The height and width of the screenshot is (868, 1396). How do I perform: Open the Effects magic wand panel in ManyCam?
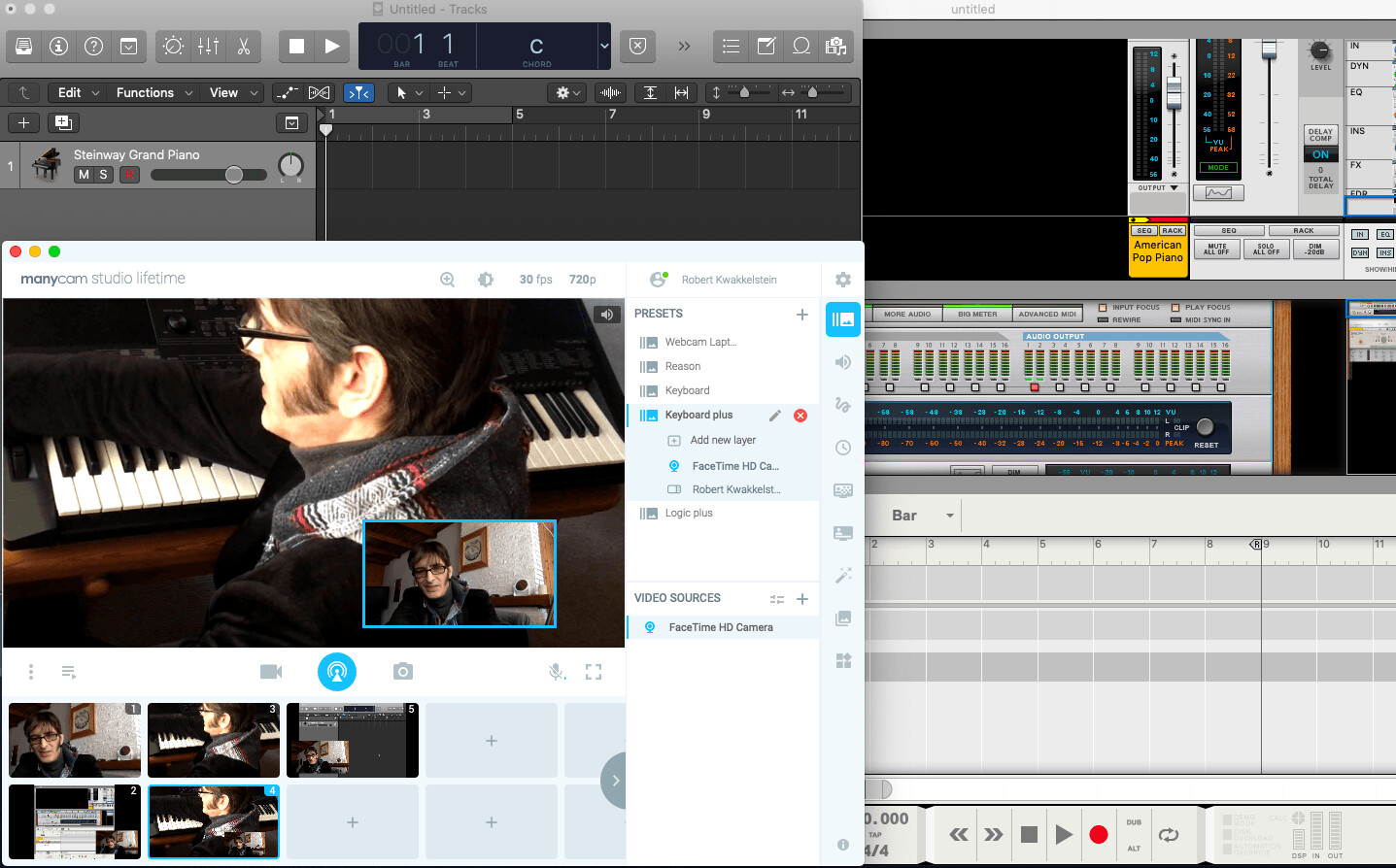(x=843, y=576)
